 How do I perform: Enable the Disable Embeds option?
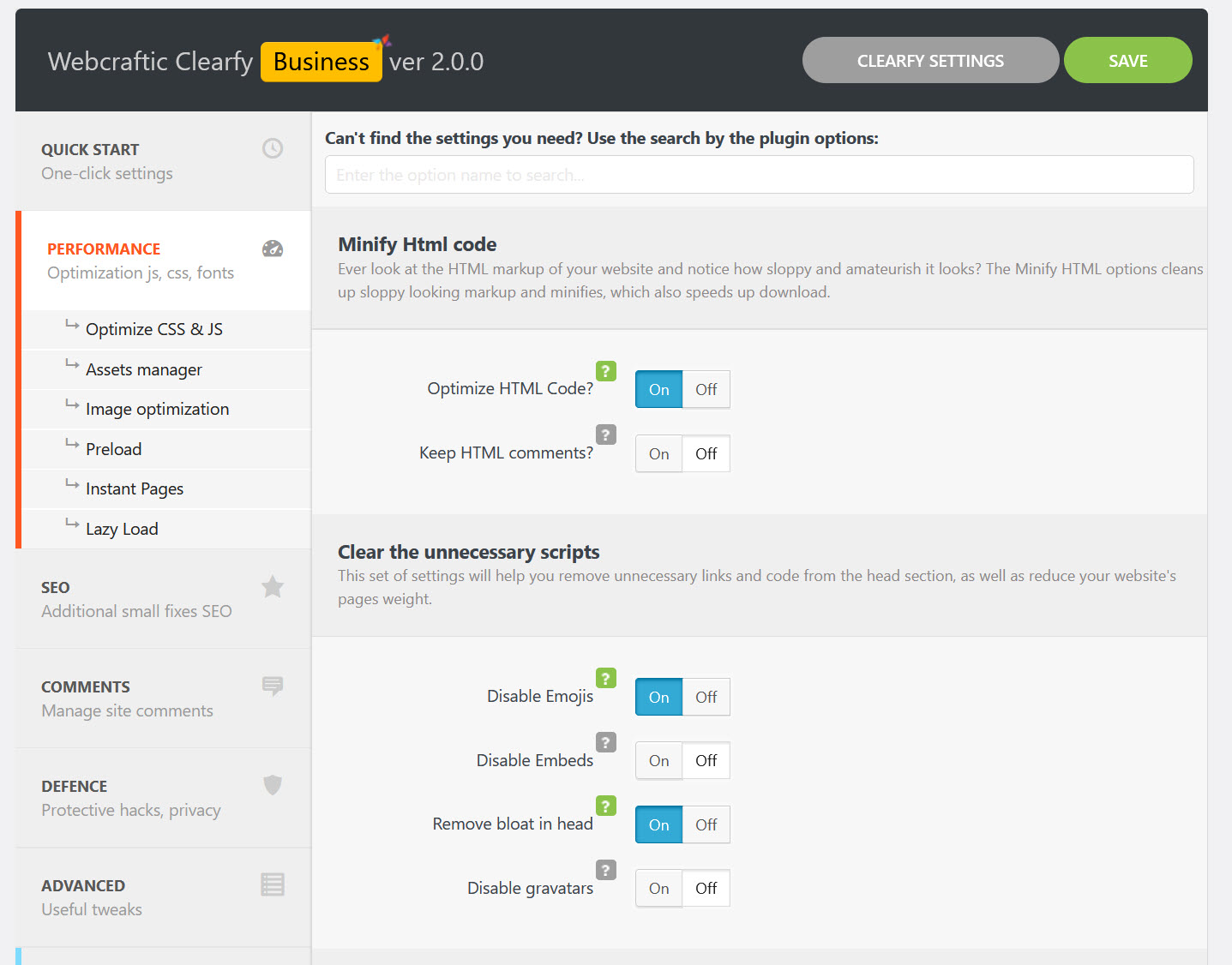658,760
